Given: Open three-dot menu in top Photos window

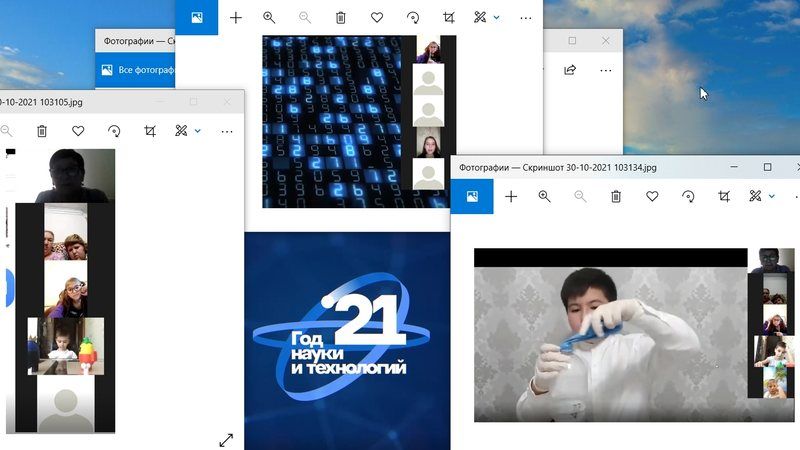Looking at the screenshot, I should click(x=526, y=18).
